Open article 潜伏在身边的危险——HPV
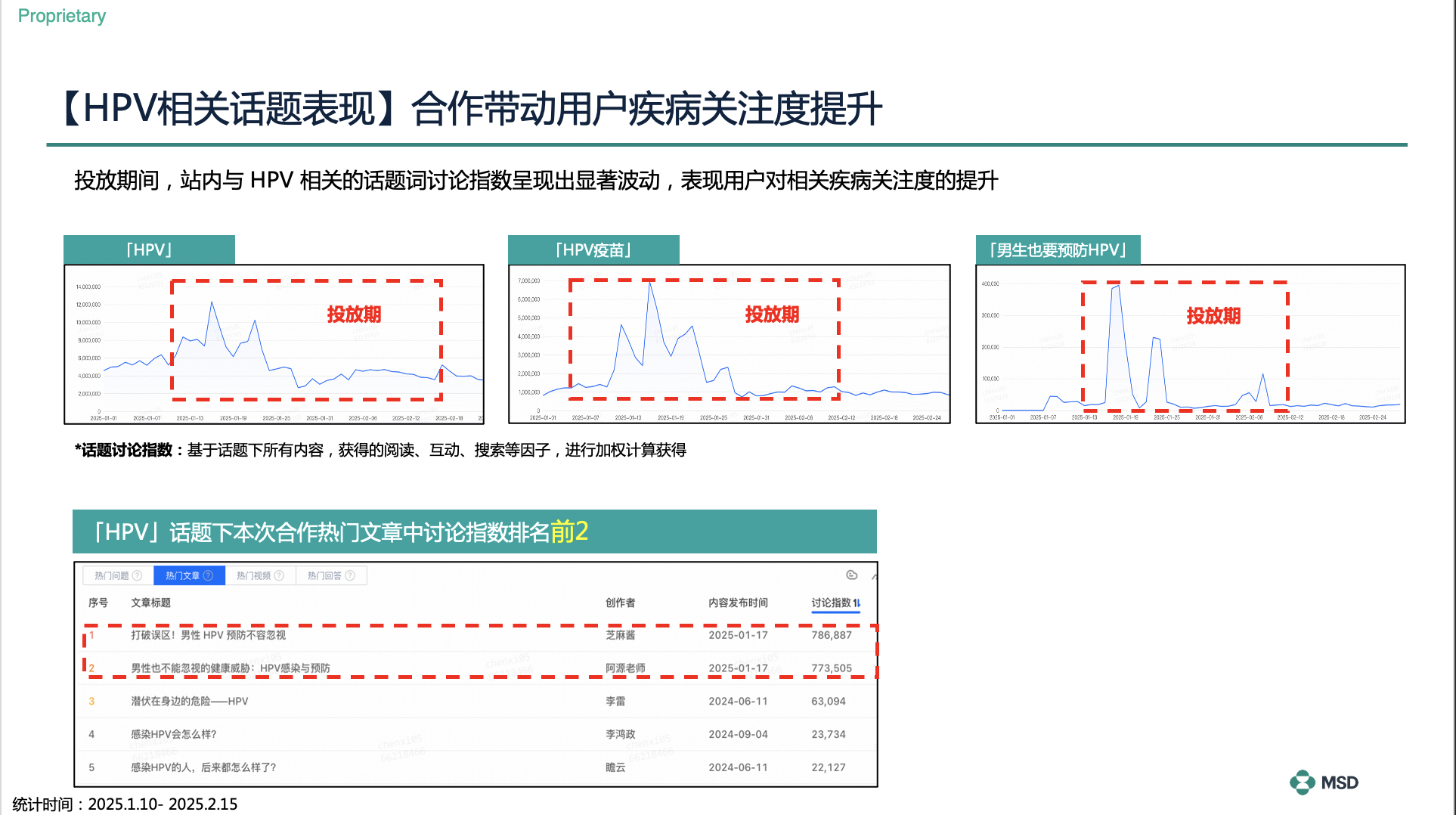 189,702
